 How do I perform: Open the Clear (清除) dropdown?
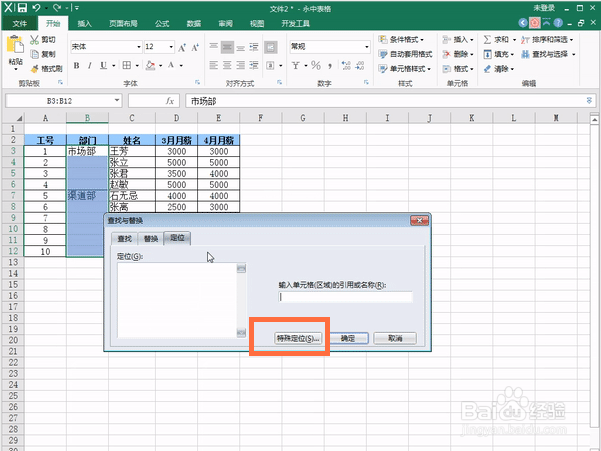point(498,69)
